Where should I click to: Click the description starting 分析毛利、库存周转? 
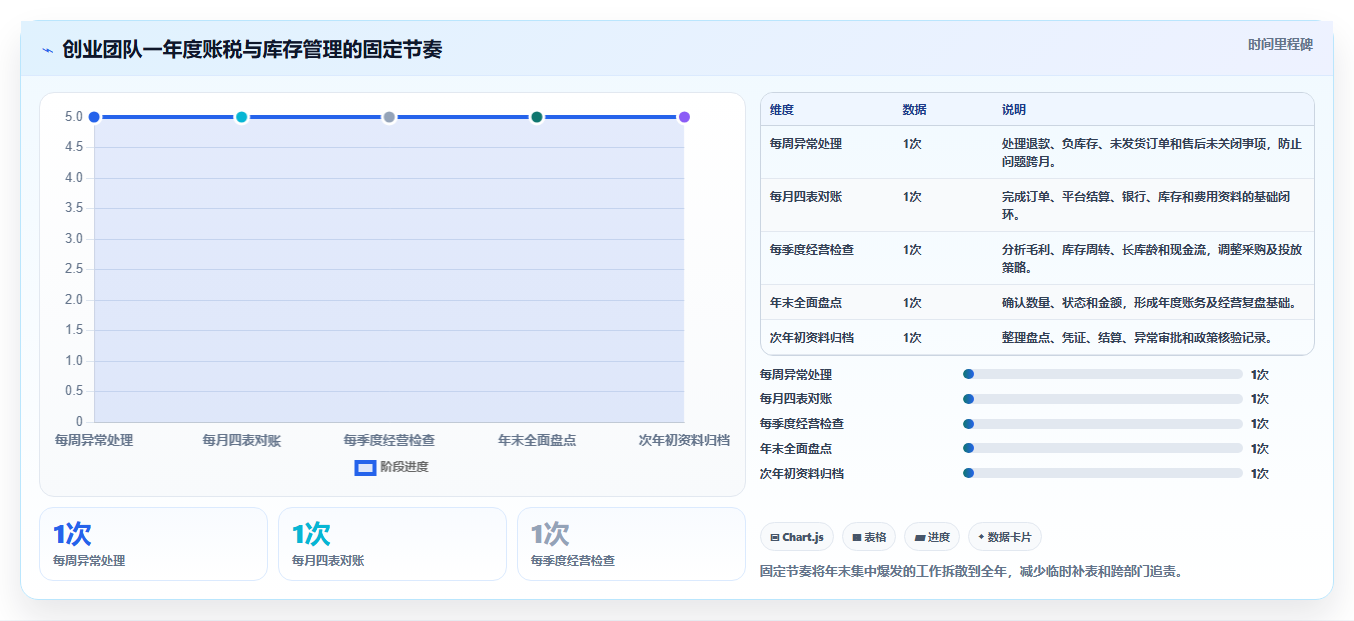(x=1152, y=258)
